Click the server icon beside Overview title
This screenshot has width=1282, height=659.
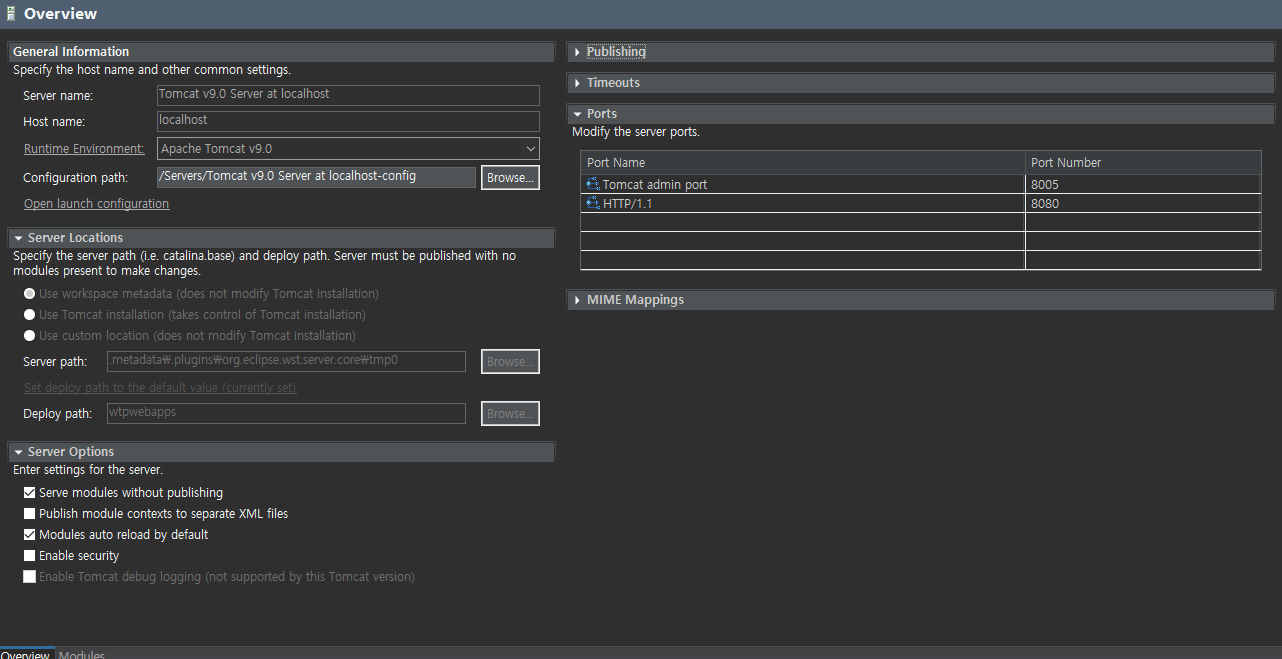point(11,14)
